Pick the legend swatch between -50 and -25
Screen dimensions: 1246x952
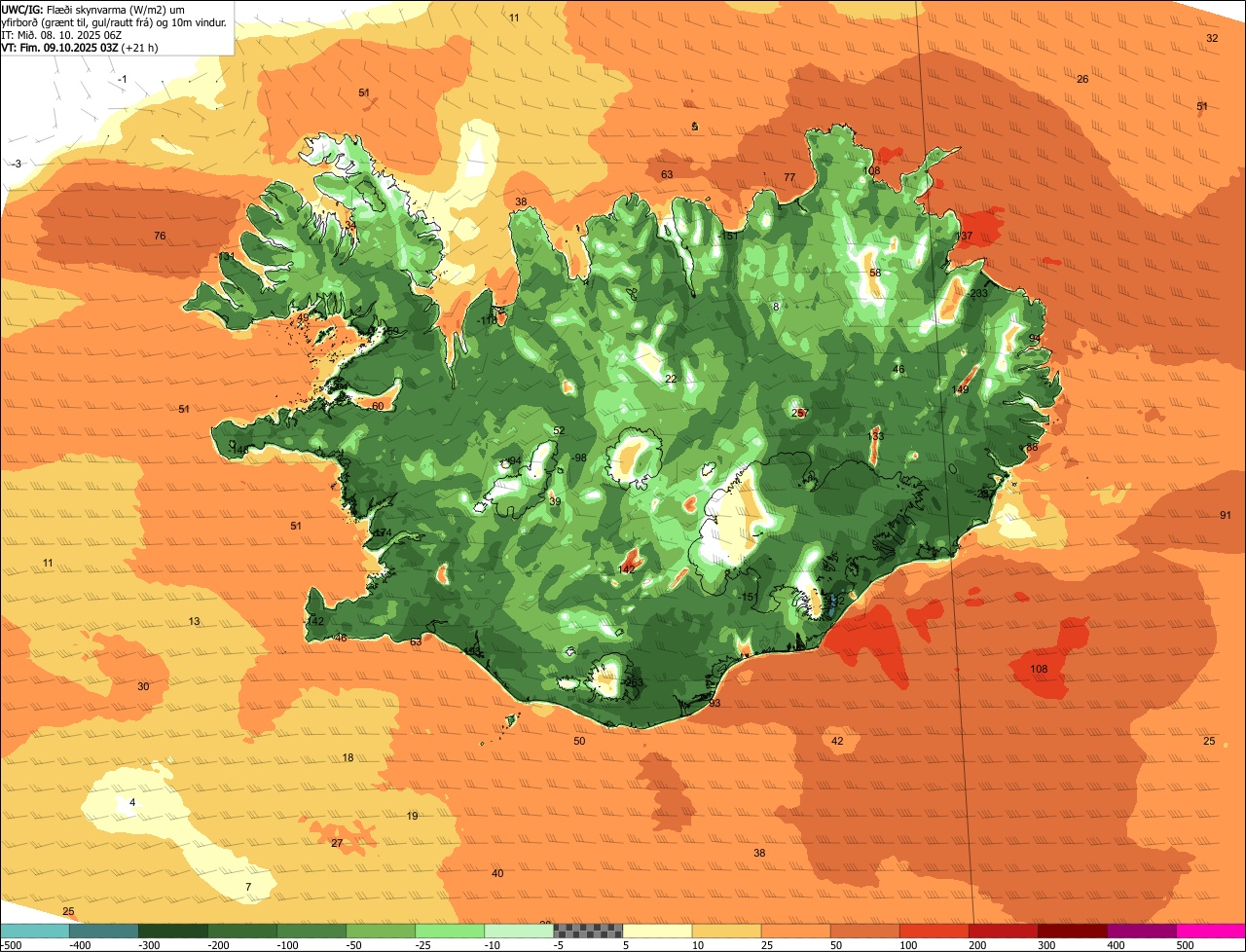pyautogui.click(x=380, y=931)
